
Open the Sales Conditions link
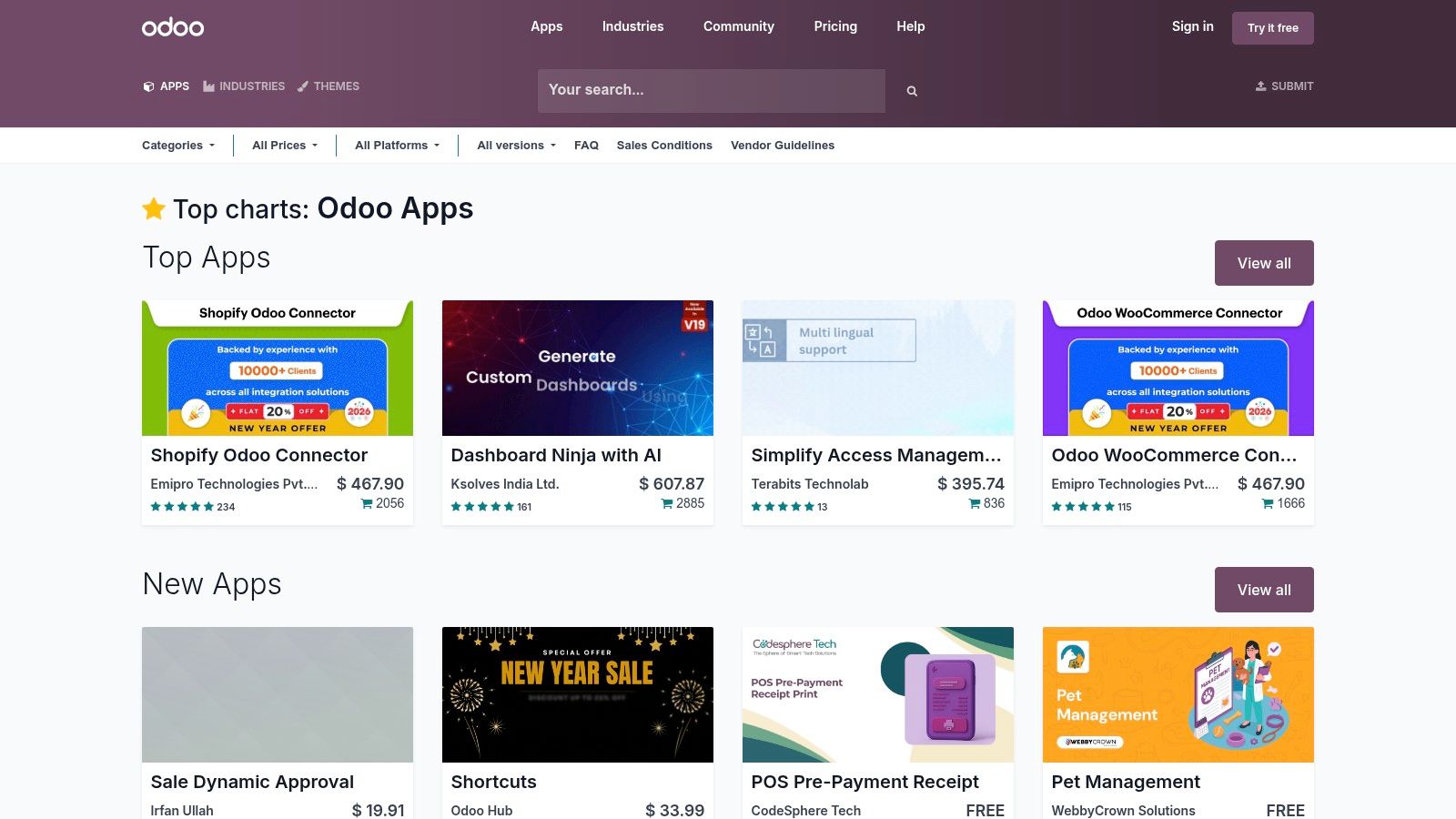tap(664, 145)
